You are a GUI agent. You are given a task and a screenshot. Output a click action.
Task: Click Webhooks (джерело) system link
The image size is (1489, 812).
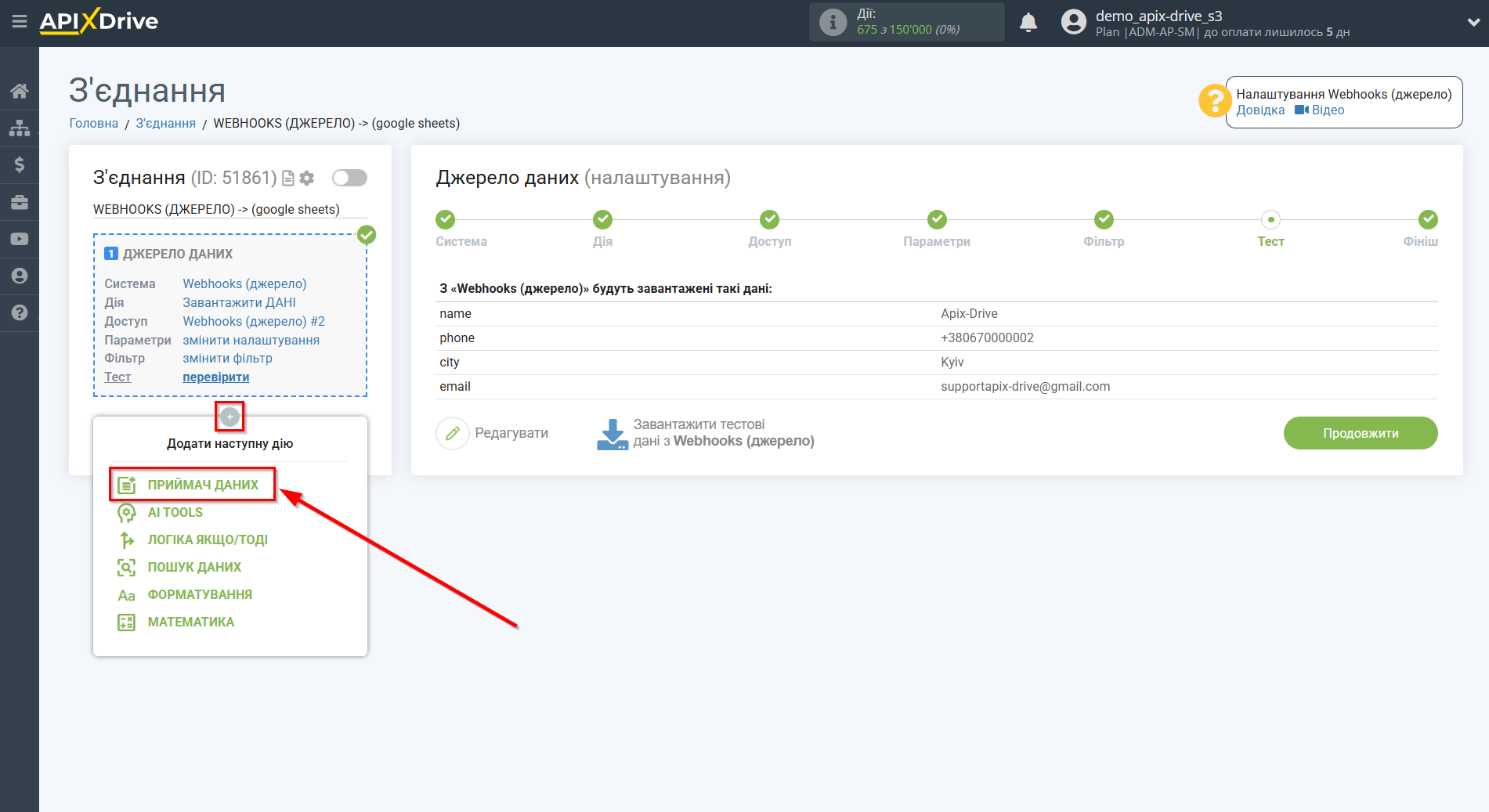click(244, 283)
